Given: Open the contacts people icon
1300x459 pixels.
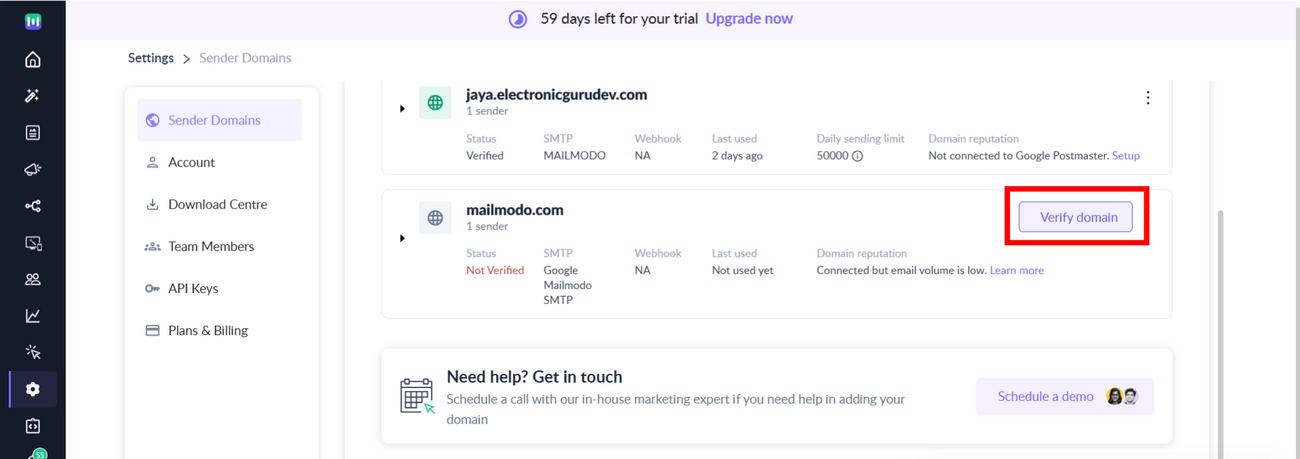Looking at the screenshot, I should (x=33, y=279).
